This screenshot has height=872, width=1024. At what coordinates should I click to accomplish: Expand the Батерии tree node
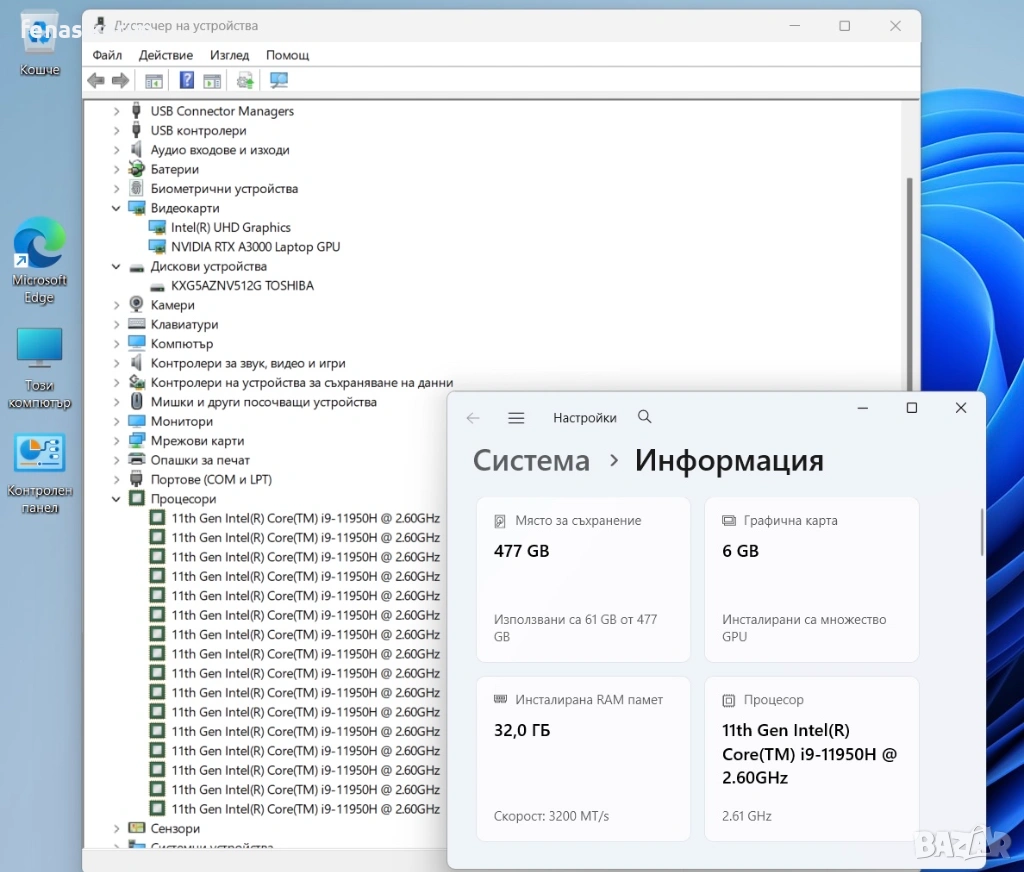[x=117, y=169]
